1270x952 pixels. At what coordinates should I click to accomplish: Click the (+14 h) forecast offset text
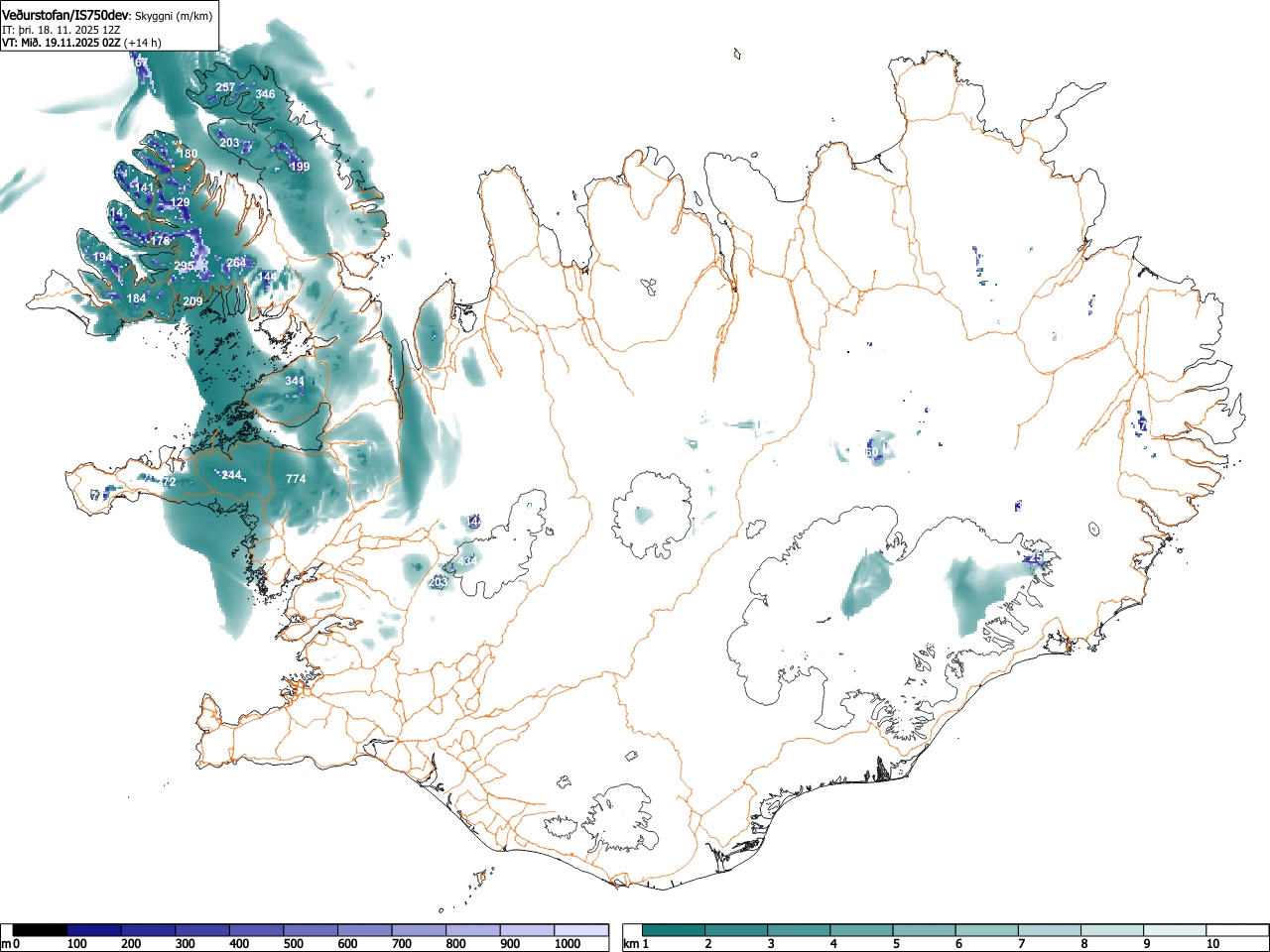(143, 43)
